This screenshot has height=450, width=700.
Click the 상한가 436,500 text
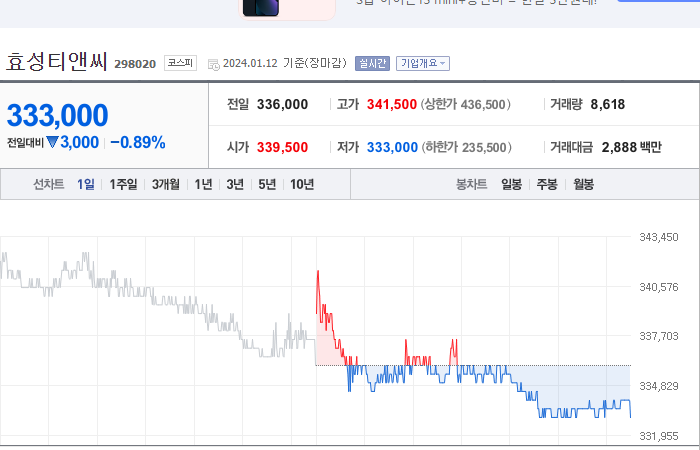[466, 104]
